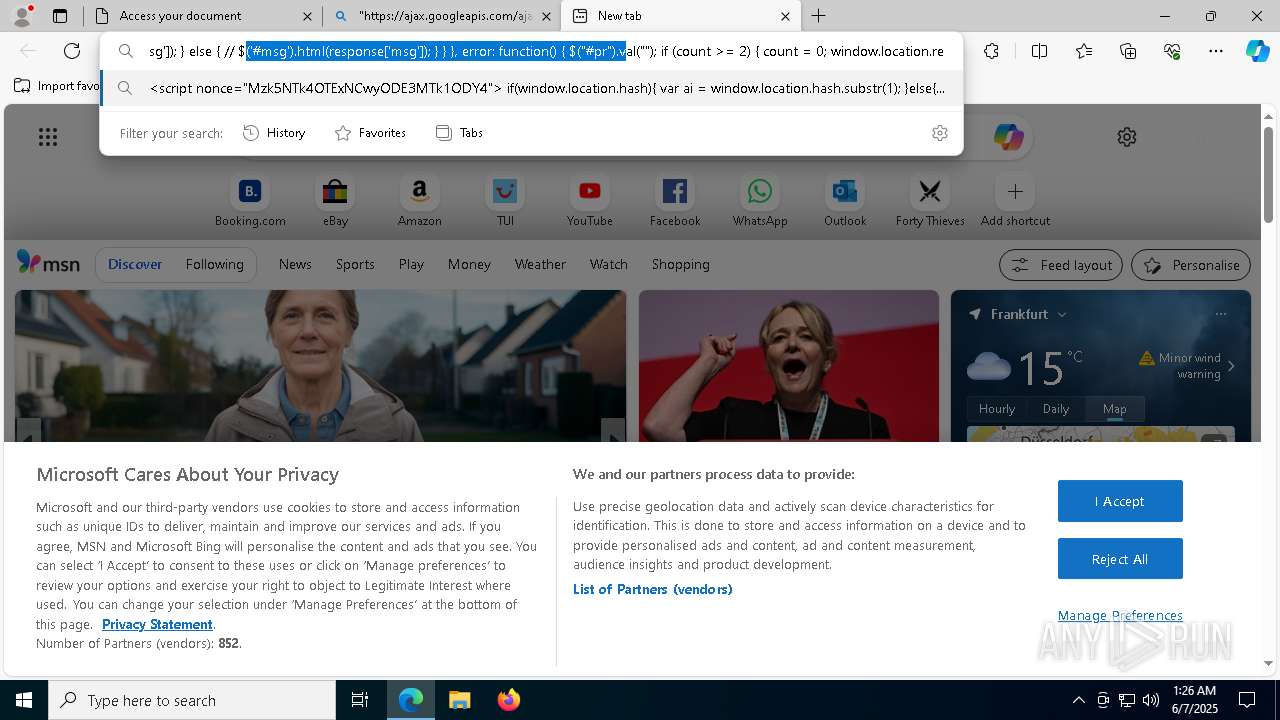Open address bar search settings gear
Screen dimensions: 1280x720
(939, 133)
